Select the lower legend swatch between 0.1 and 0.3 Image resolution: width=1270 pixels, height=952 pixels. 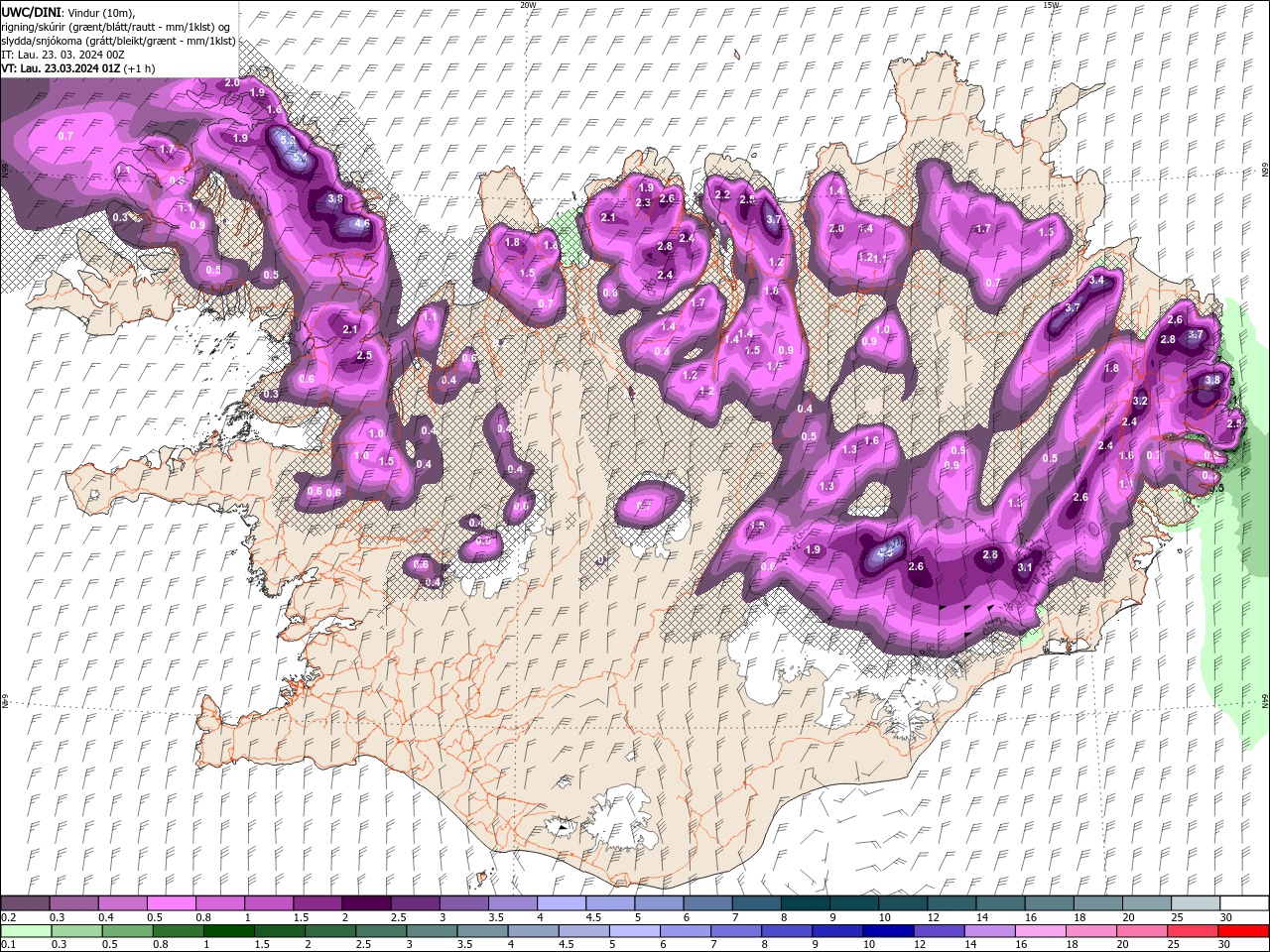coord(25,931)
